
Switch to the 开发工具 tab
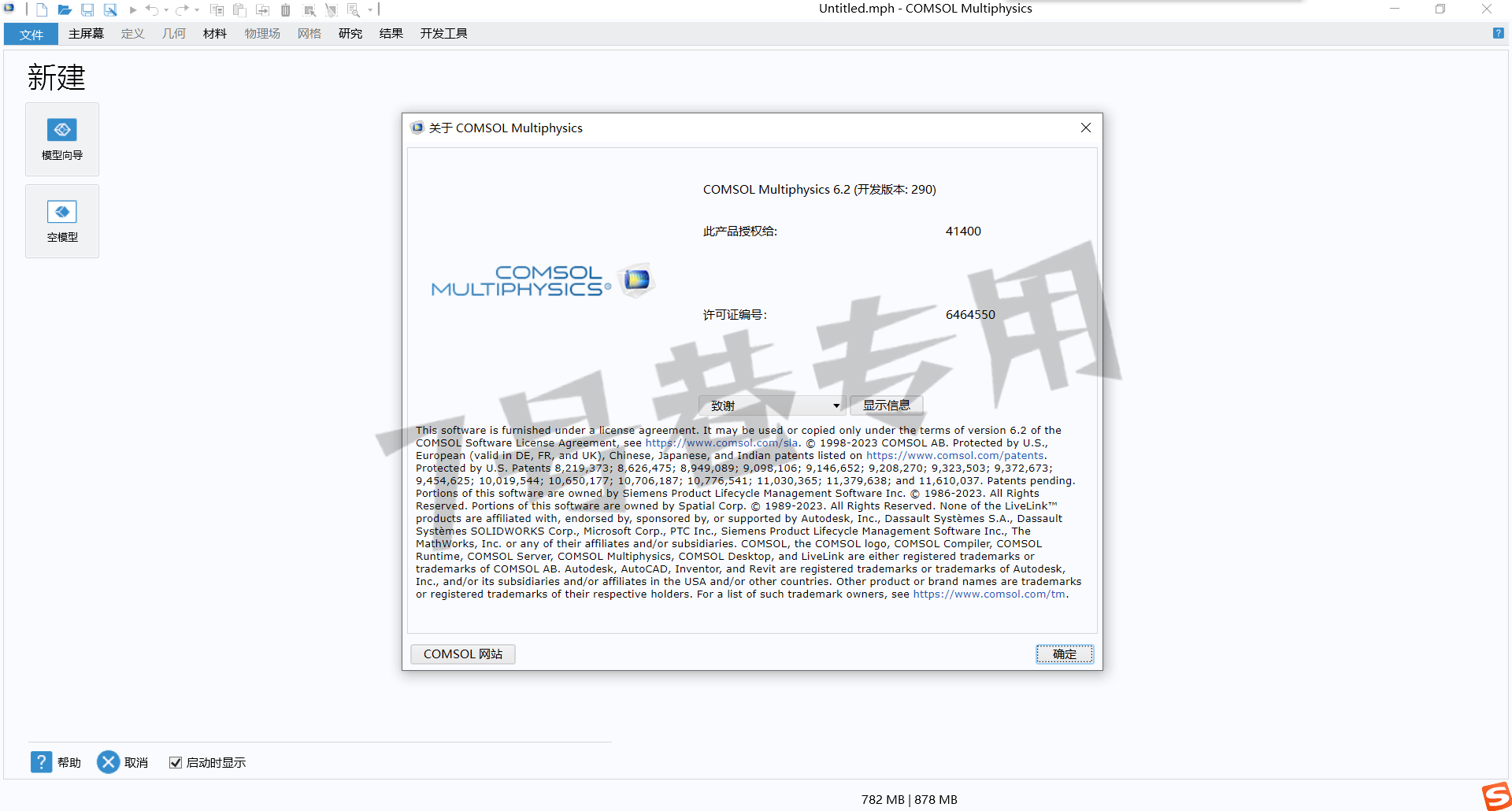tap(443, 34)
